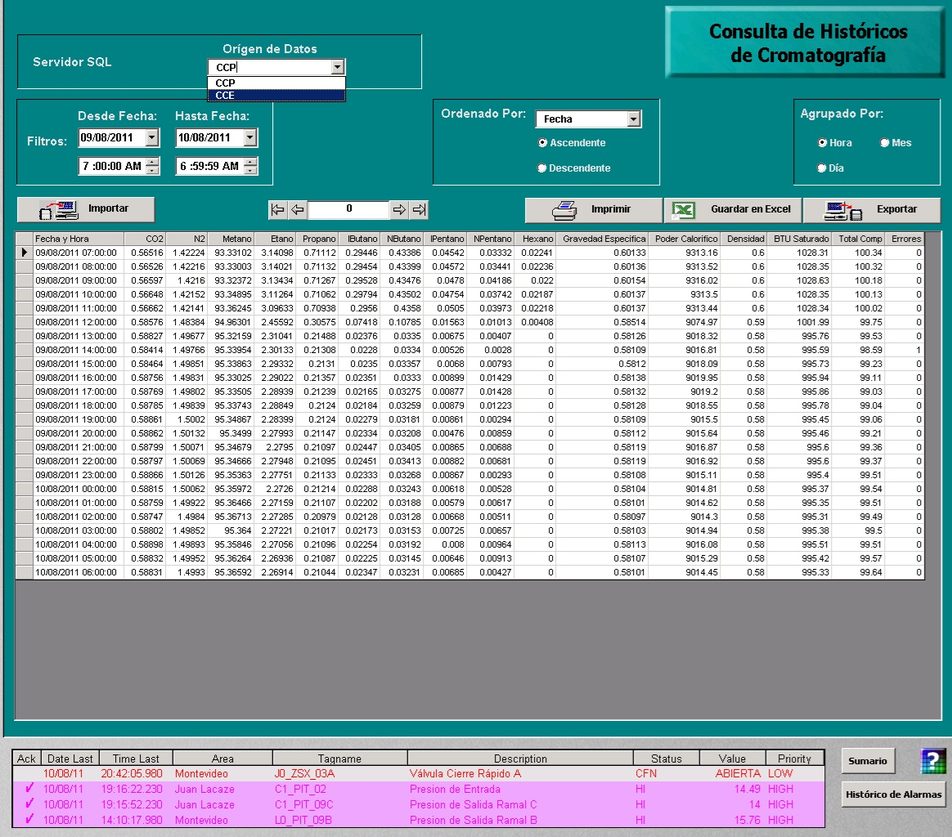Click the Errores column header
Image resolution: width=952 pixels, height=837 pixels.
click(x=905, y=239)
